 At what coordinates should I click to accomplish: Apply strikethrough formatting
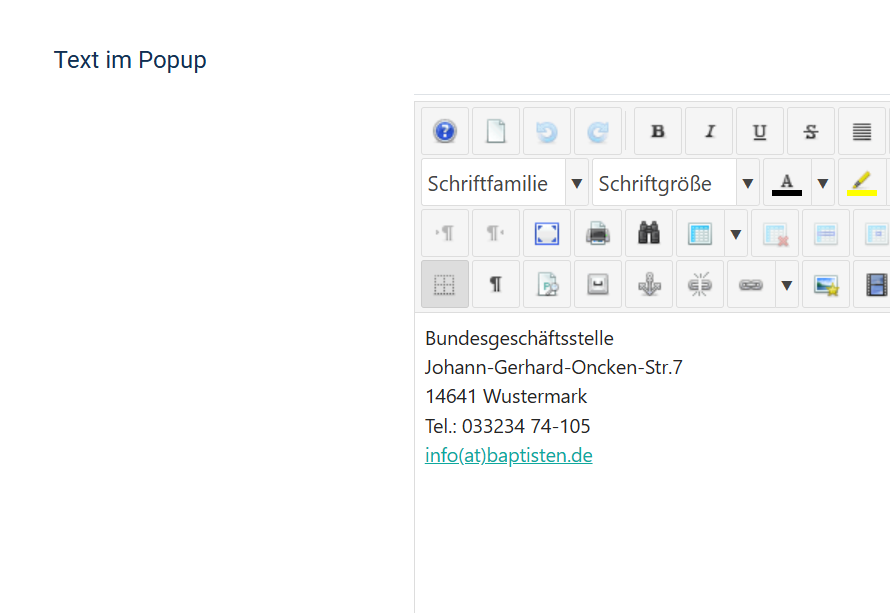tap(811, 131)
